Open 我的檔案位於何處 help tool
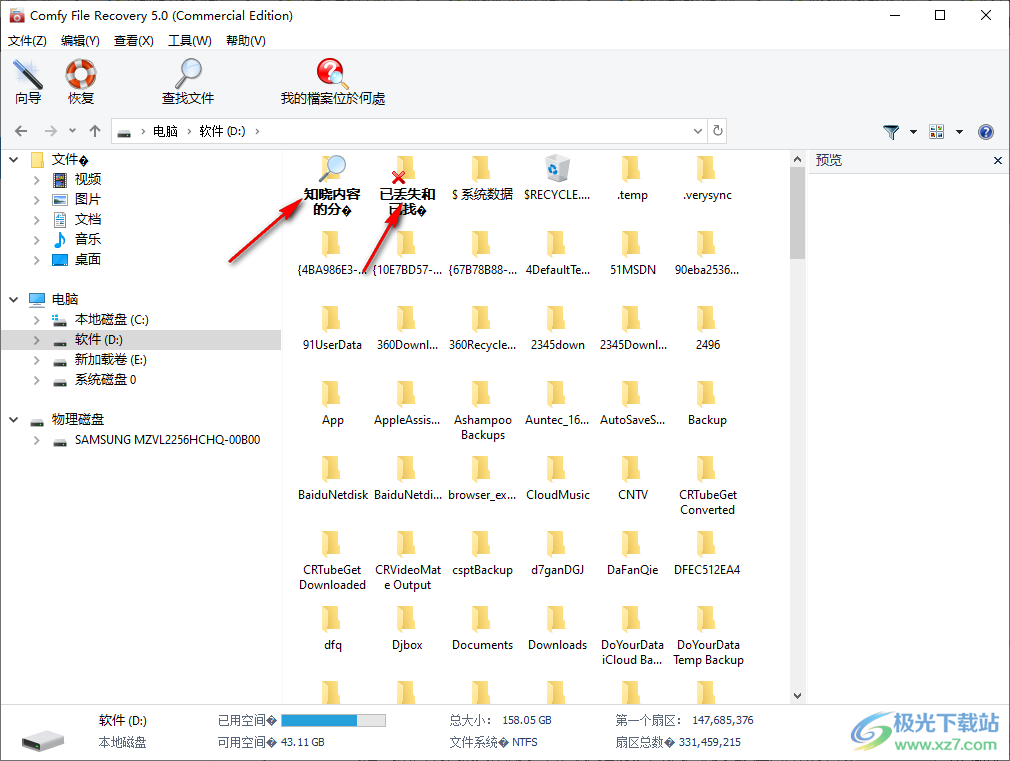 332,81
